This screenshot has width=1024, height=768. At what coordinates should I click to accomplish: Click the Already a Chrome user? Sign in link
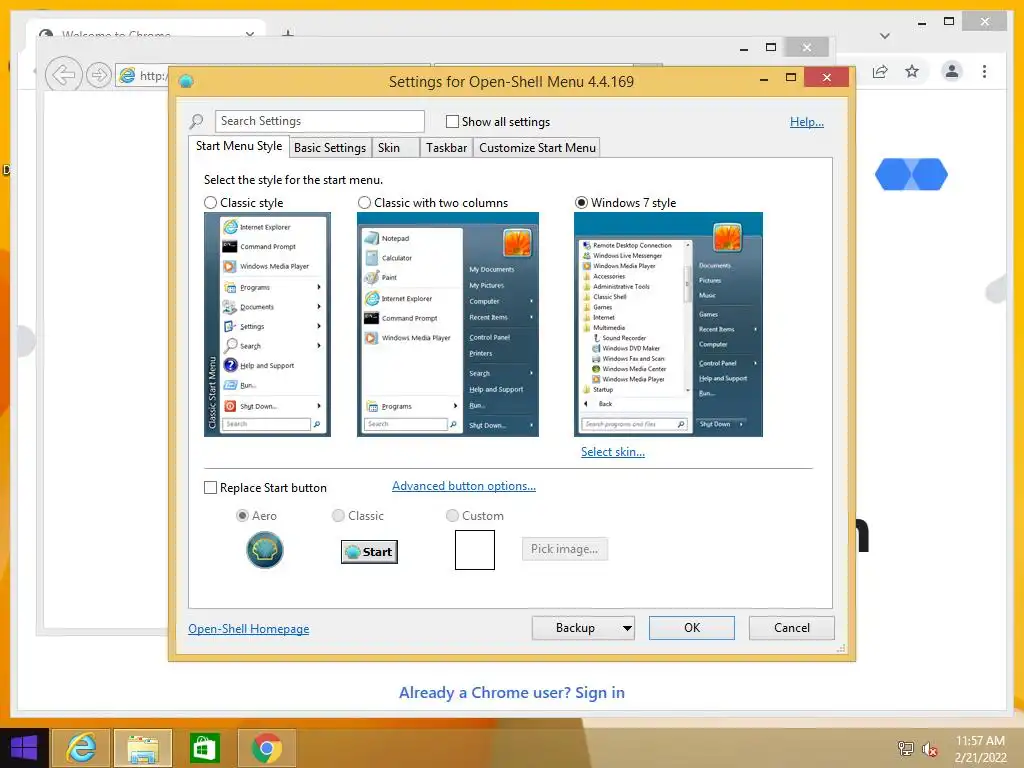pos(511,693)
